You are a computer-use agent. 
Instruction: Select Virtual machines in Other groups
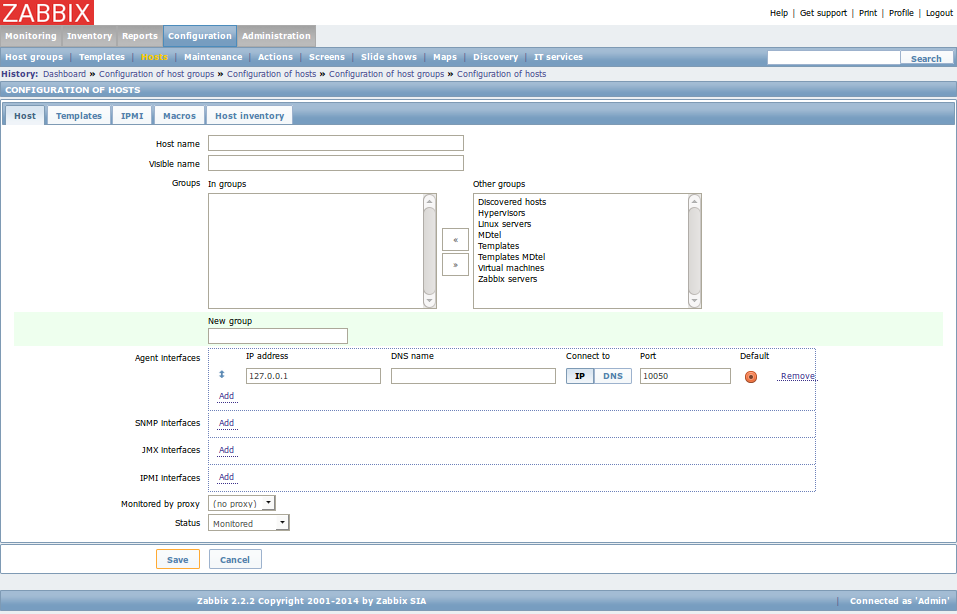tap(511, 268)
